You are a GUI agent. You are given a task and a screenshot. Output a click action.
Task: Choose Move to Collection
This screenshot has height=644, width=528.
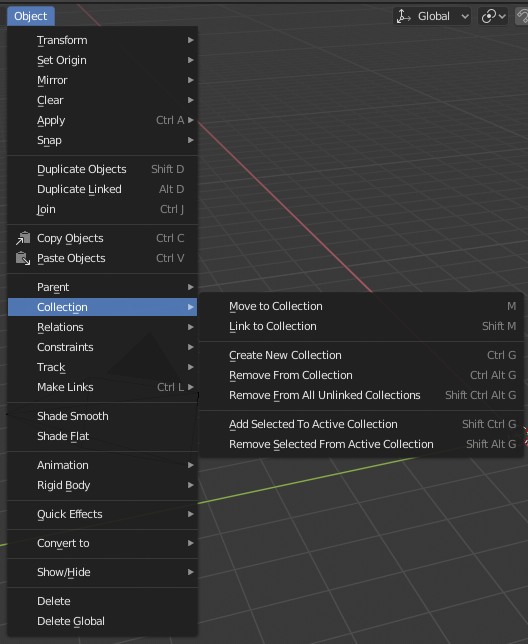click(361, 306)
